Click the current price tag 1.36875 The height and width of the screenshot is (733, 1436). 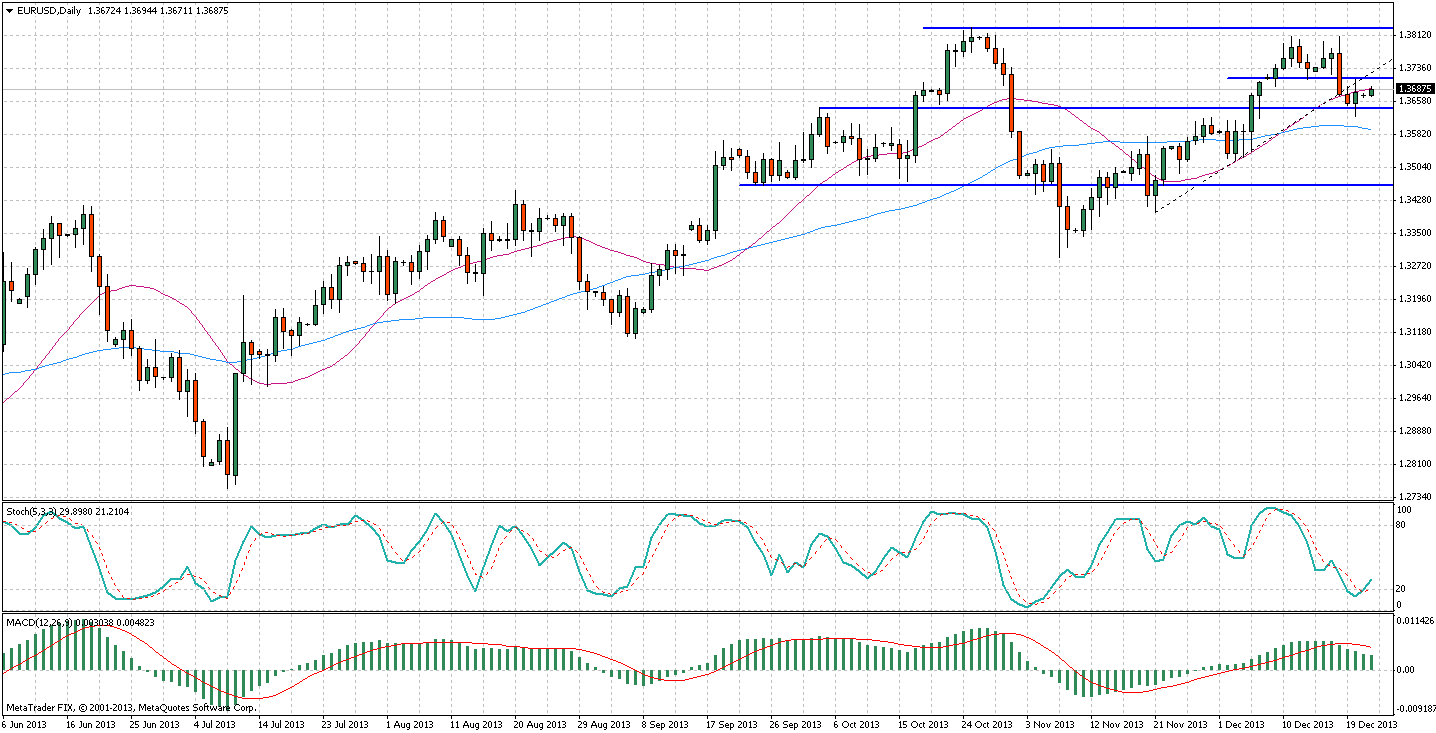1414,89
